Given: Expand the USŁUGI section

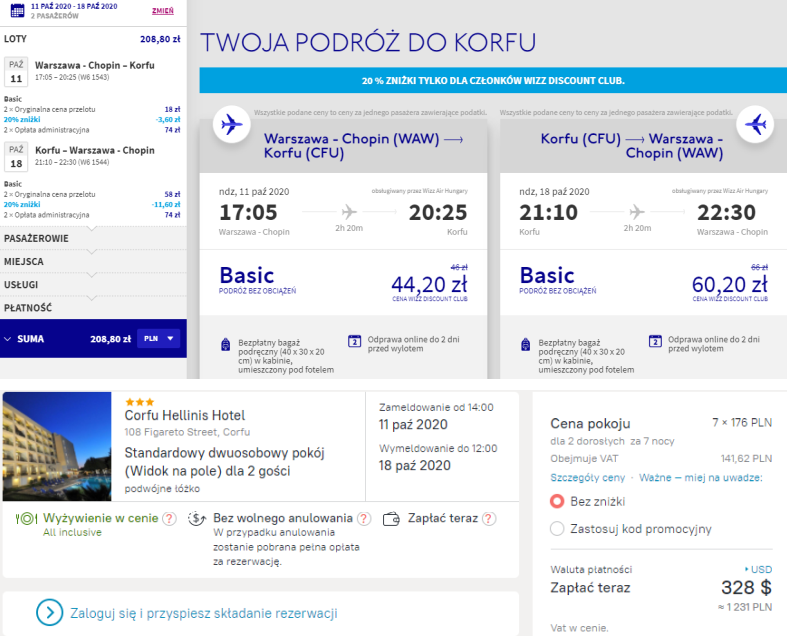Looking at the screenshot, I should [x=93, y=284].
